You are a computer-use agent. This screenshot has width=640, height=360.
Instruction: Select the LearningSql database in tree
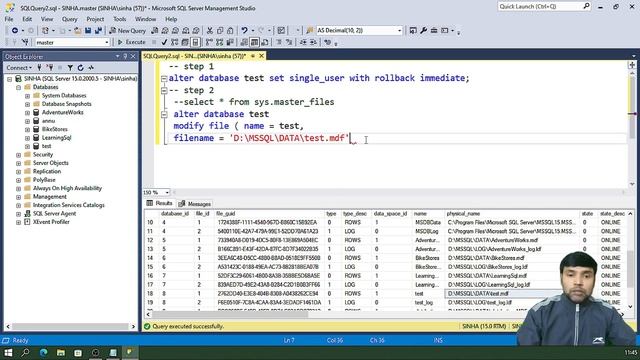click(56, 138)
